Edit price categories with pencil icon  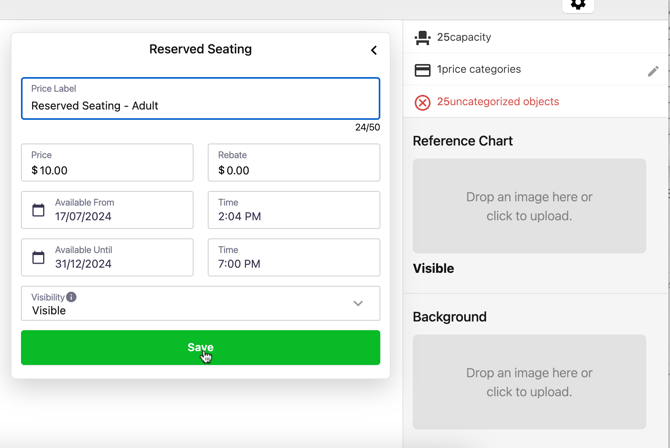[x=652, y=71]
